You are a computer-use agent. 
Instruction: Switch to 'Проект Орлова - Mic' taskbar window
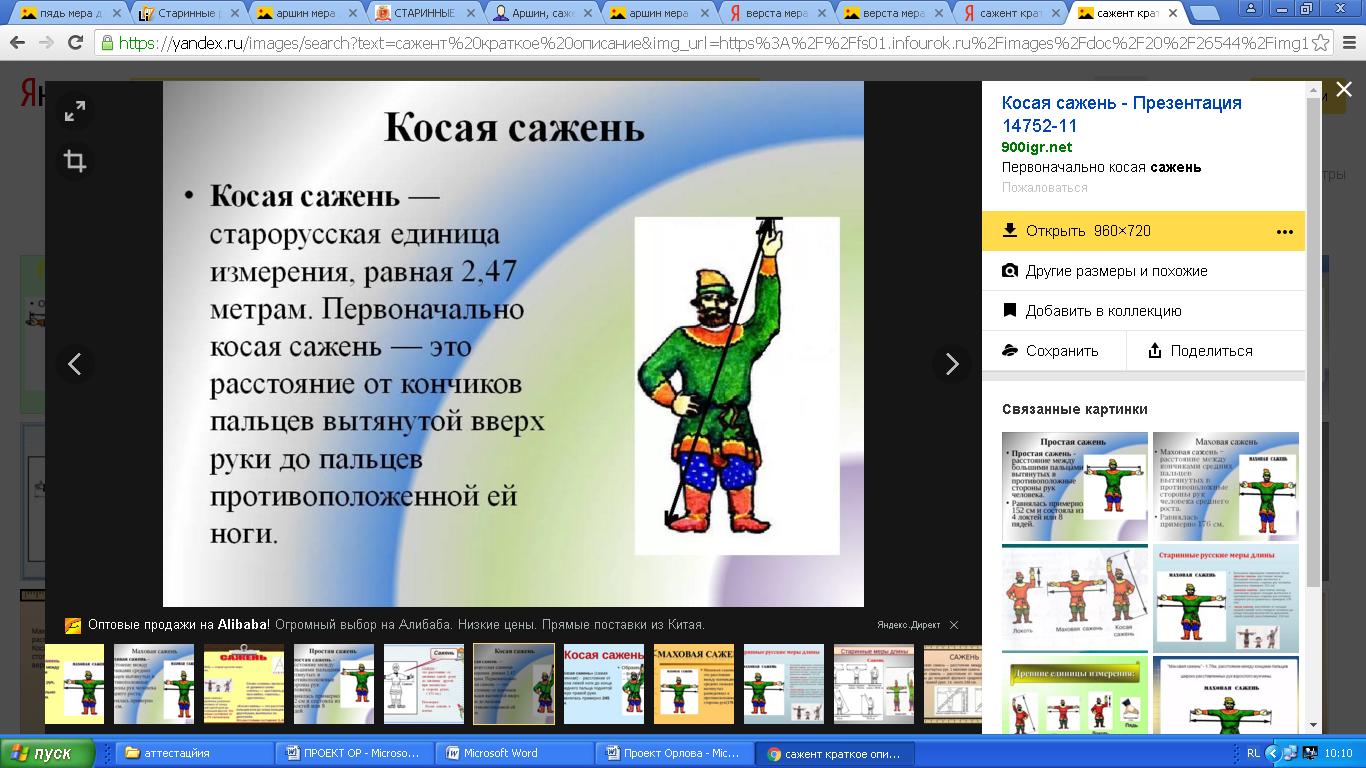pyautogui.click(x=673, y=753)
